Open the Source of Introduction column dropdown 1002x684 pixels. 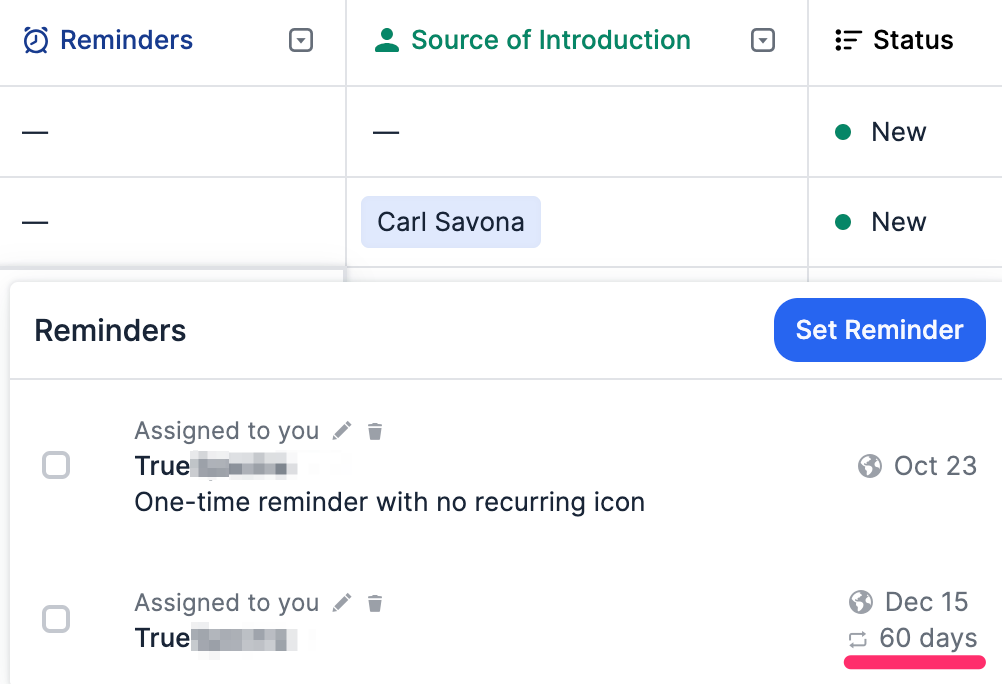pyautogui.click(x=763, y=40)
